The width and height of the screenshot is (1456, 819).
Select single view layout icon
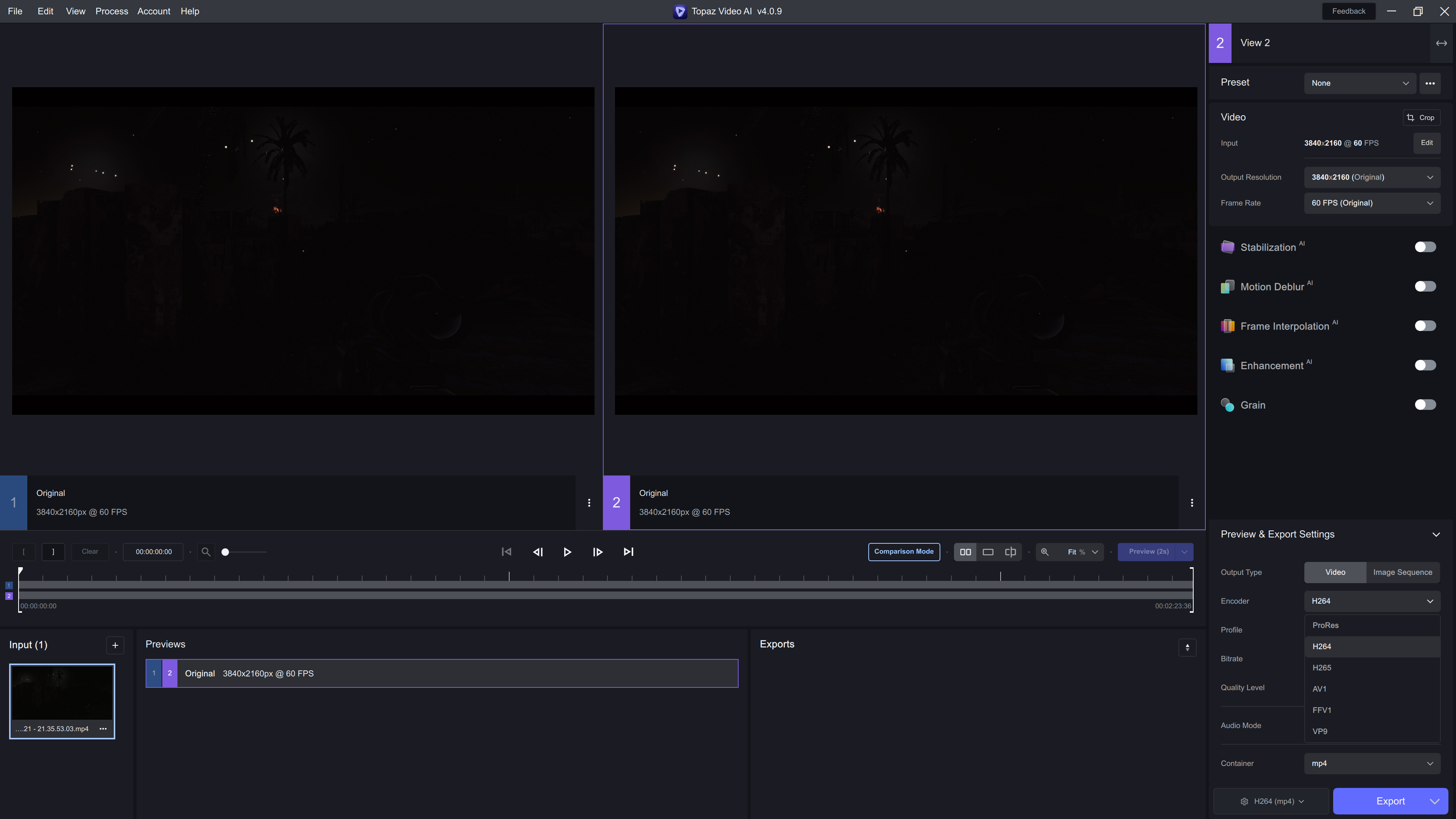[988, 552]
